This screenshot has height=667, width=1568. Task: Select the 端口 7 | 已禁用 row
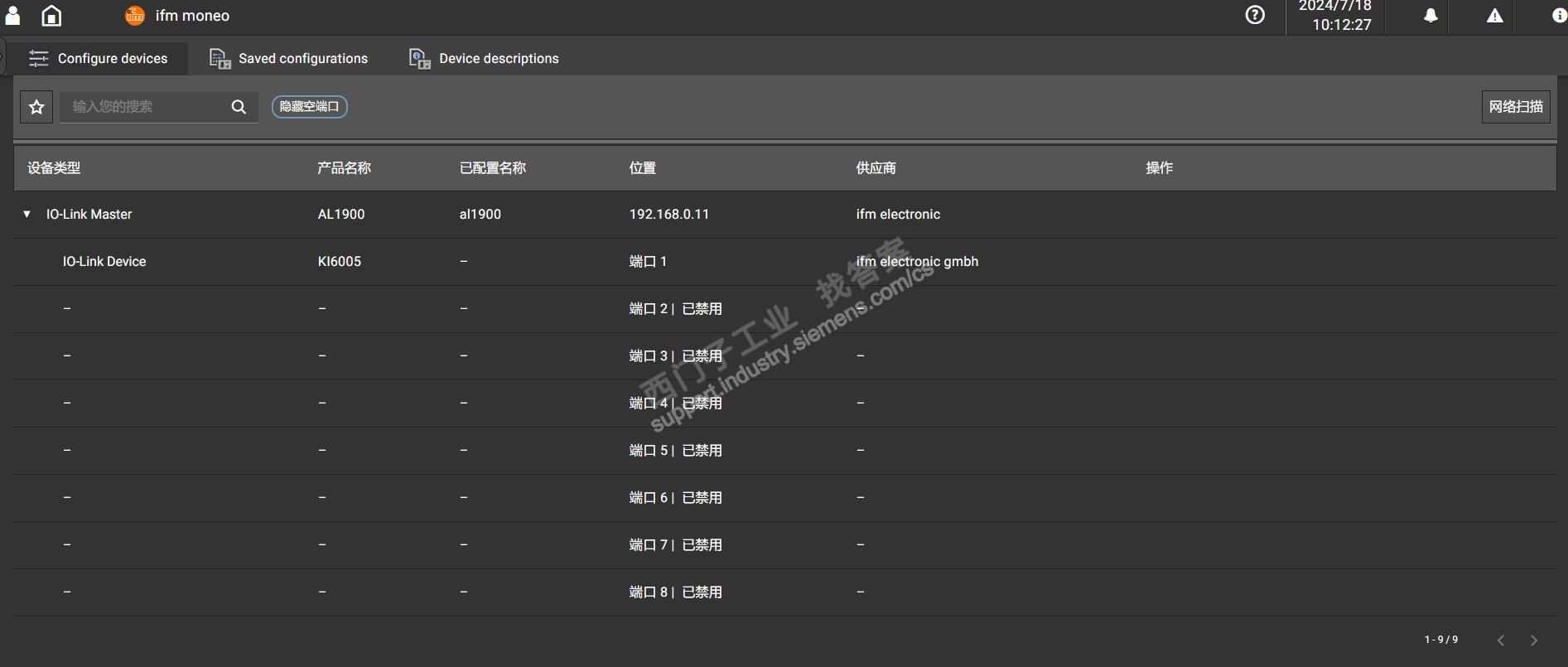pyautogui.click(x=784, y=545)
